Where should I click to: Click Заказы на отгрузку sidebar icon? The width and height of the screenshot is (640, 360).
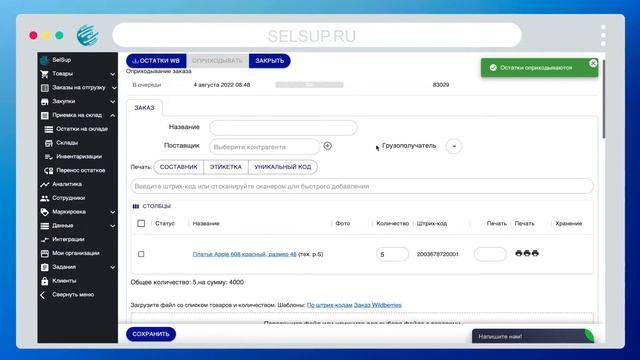tap(44, 88)
